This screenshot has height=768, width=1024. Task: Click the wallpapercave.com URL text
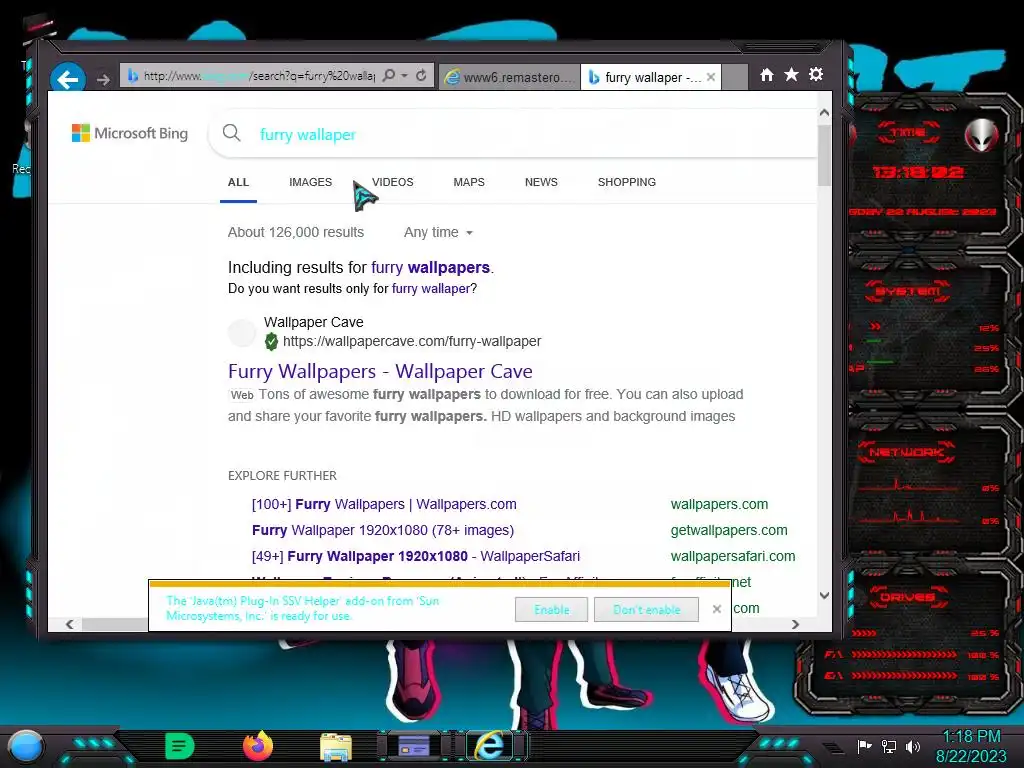pyautogui.click(x=411, y=342)
